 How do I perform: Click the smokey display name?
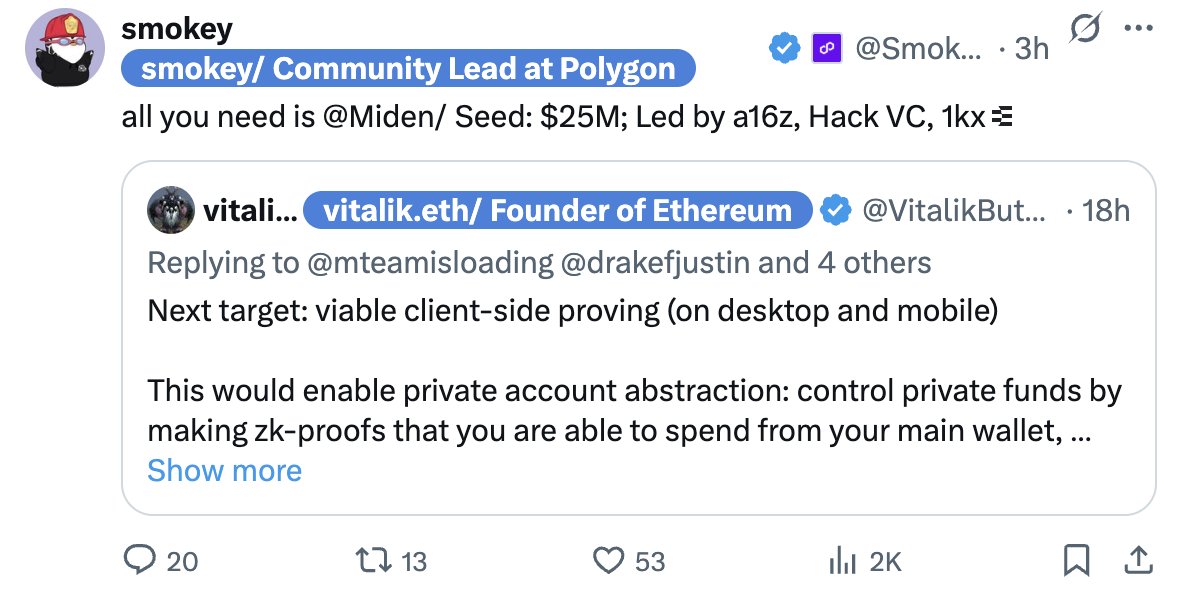pos(176,28)
